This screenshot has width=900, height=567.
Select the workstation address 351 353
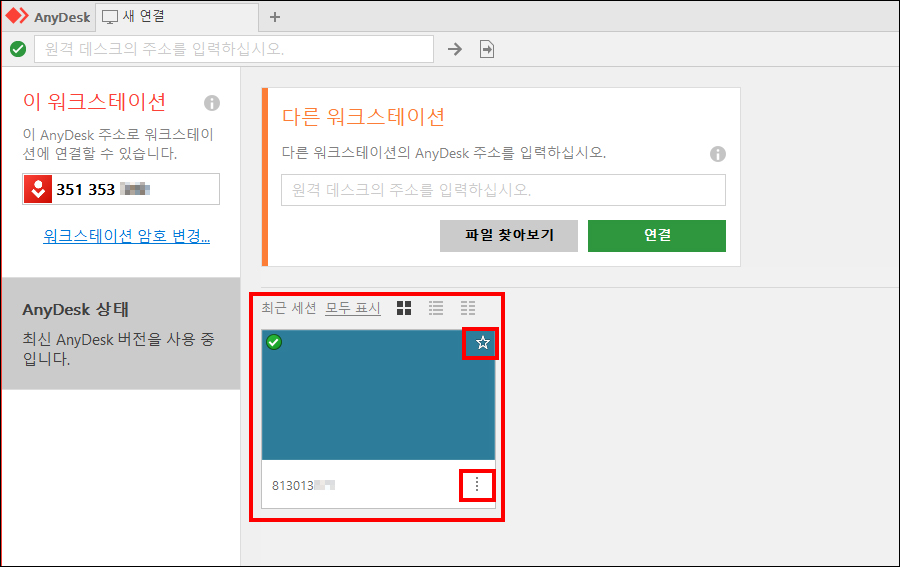pyautogui.click(x=103, y=189)
